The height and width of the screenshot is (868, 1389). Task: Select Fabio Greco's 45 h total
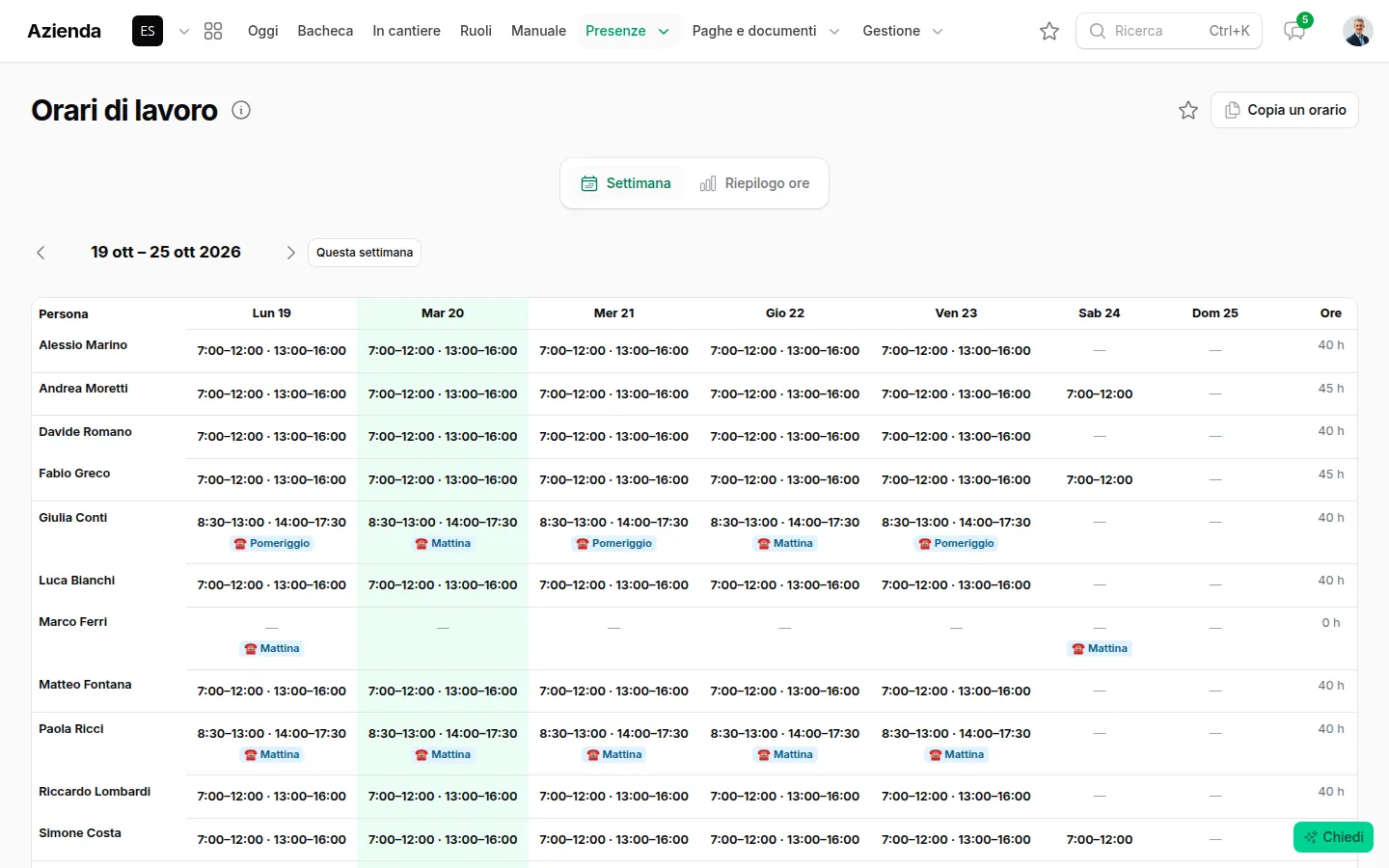[x=1331, y=475]
